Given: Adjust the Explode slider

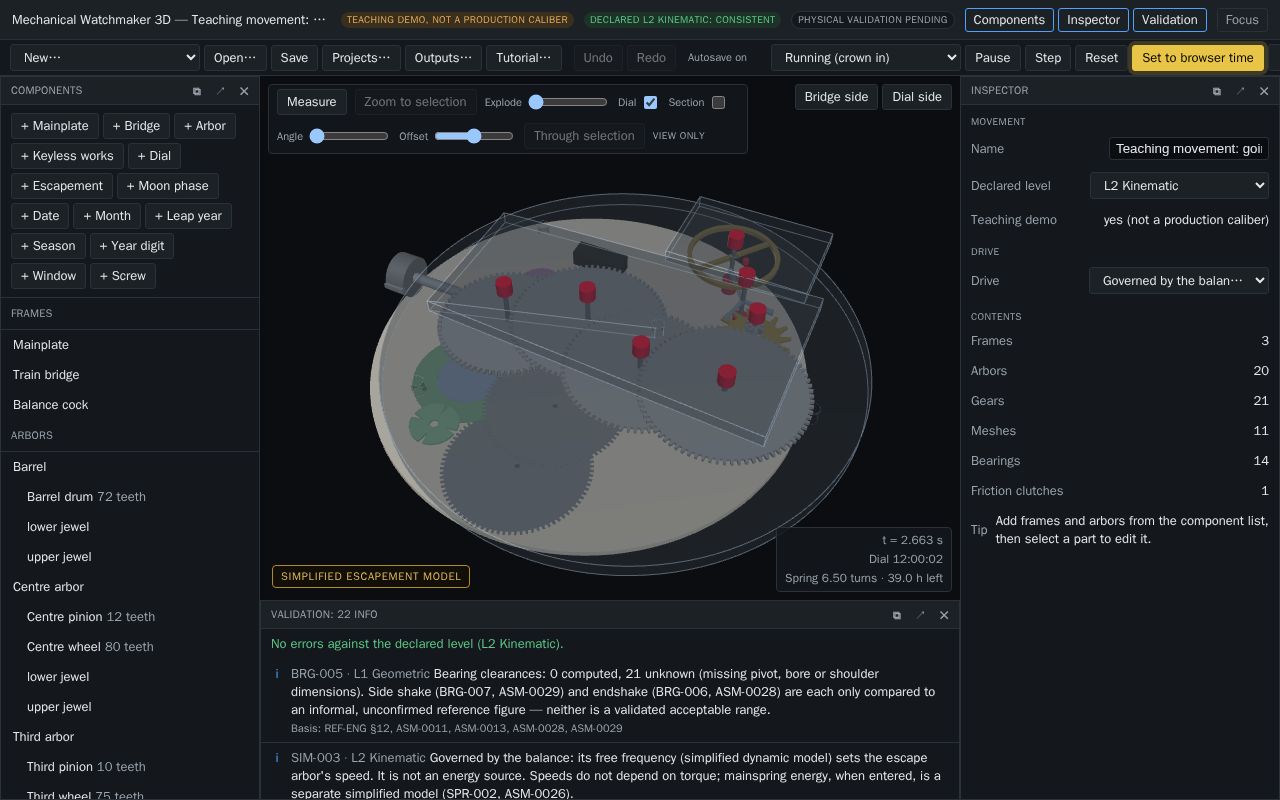Looking at the screenshot, I should coord(568,102).
